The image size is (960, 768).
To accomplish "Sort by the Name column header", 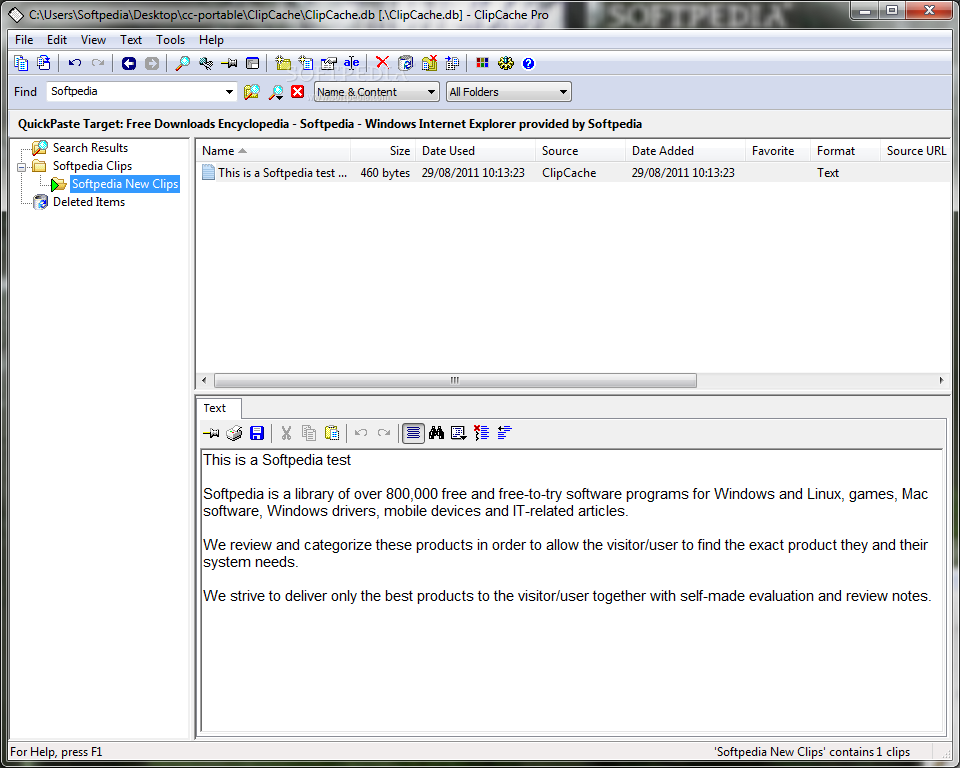I will [273, 151].
